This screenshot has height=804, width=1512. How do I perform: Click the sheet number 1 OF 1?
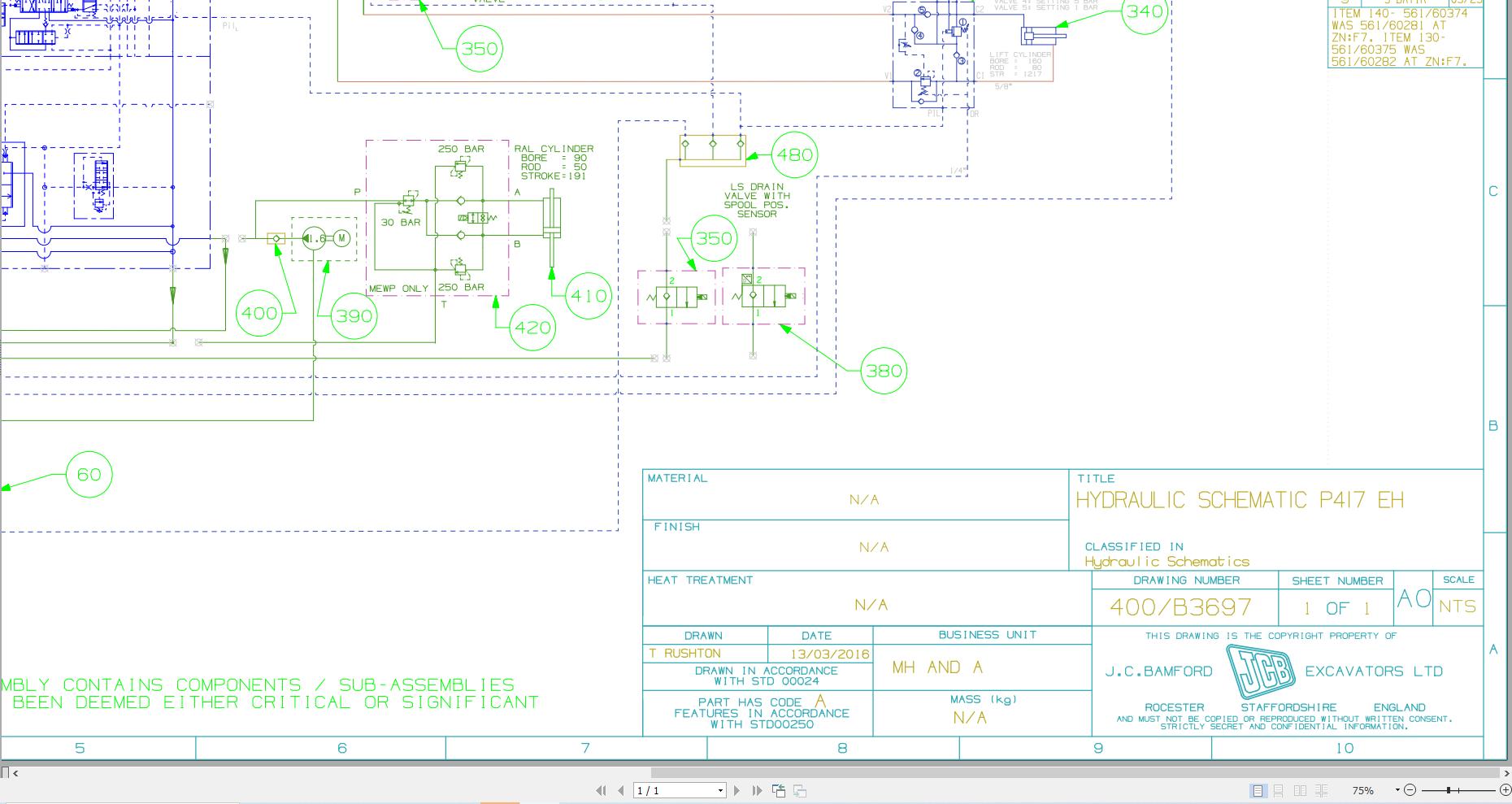coord(1337,608)
